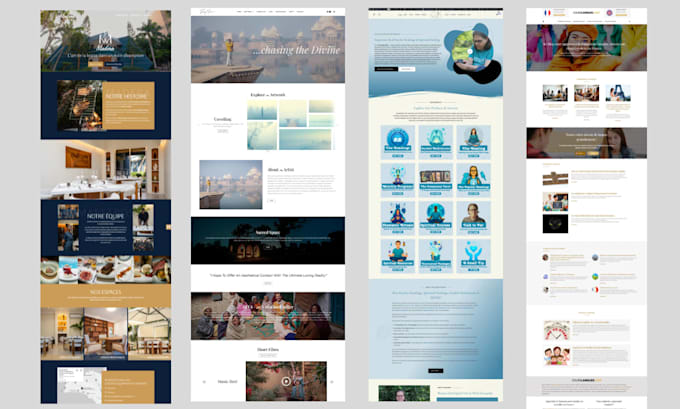Open the wide bottom-right artwork thumbnail

pyautogui.click(x=305, y=139)
